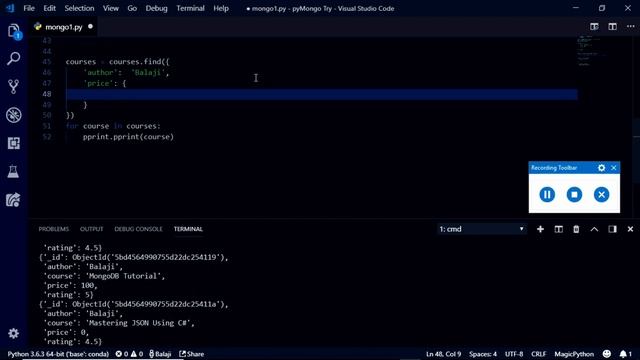
Task: Switch to the DEBUG CONSOLE tab
Action: [138, 229]
